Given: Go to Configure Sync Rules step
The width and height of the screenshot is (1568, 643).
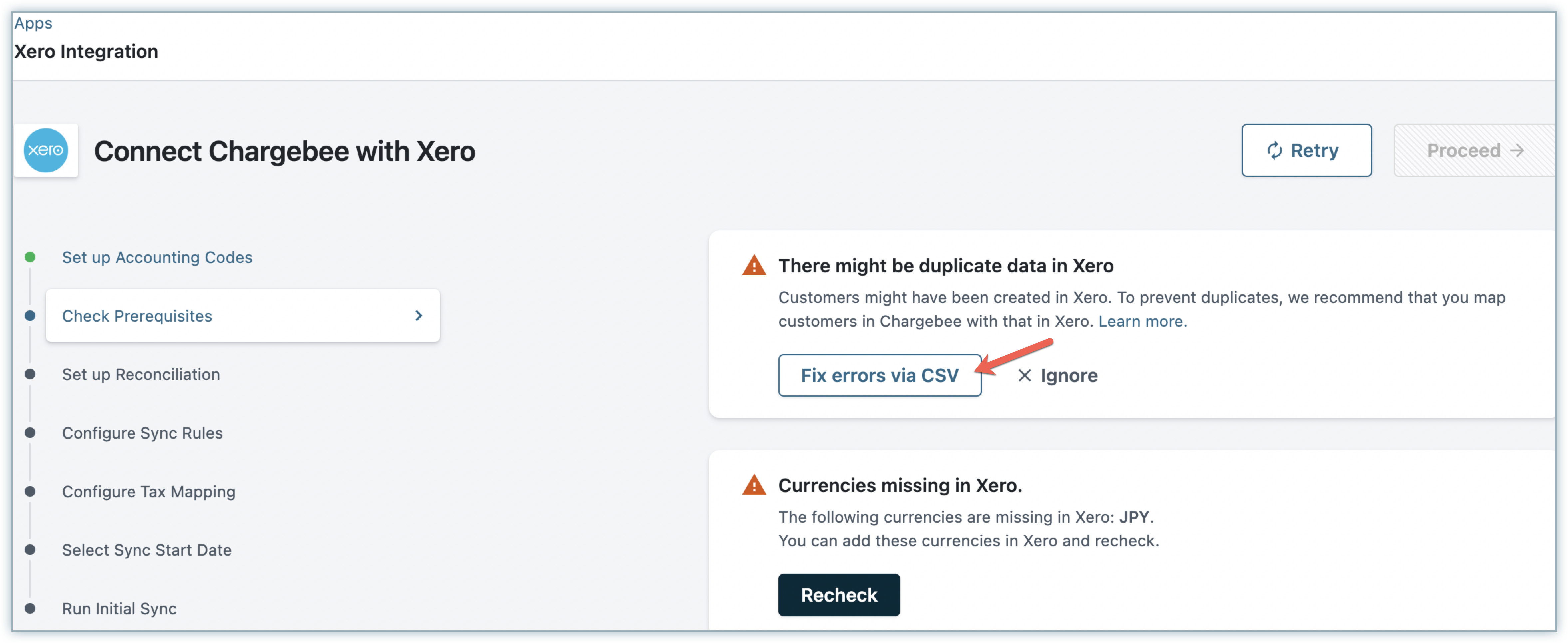Looking at the screenshot, I should [142, 433].
